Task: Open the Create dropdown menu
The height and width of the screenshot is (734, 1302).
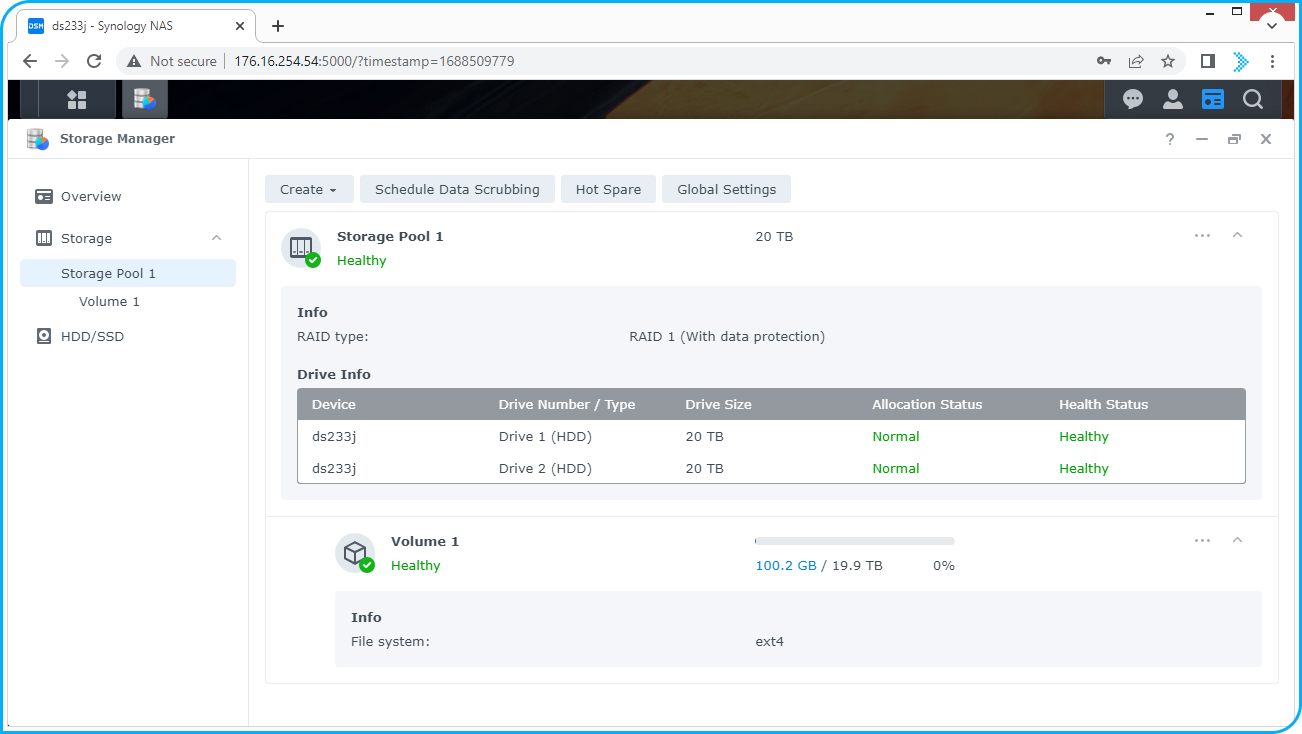Action: (x=309, y=189)
